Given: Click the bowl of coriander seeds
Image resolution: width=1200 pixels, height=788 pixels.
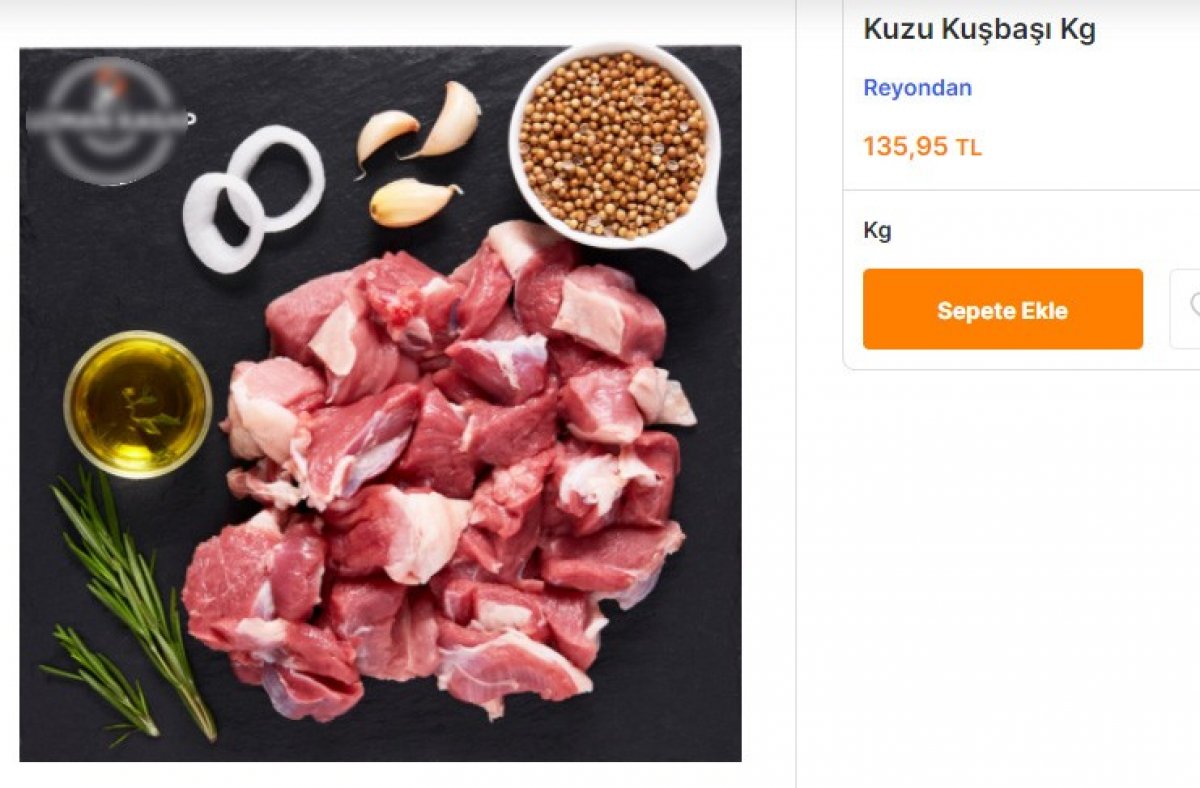Looking at the screenshot, I should coord(612,145).
